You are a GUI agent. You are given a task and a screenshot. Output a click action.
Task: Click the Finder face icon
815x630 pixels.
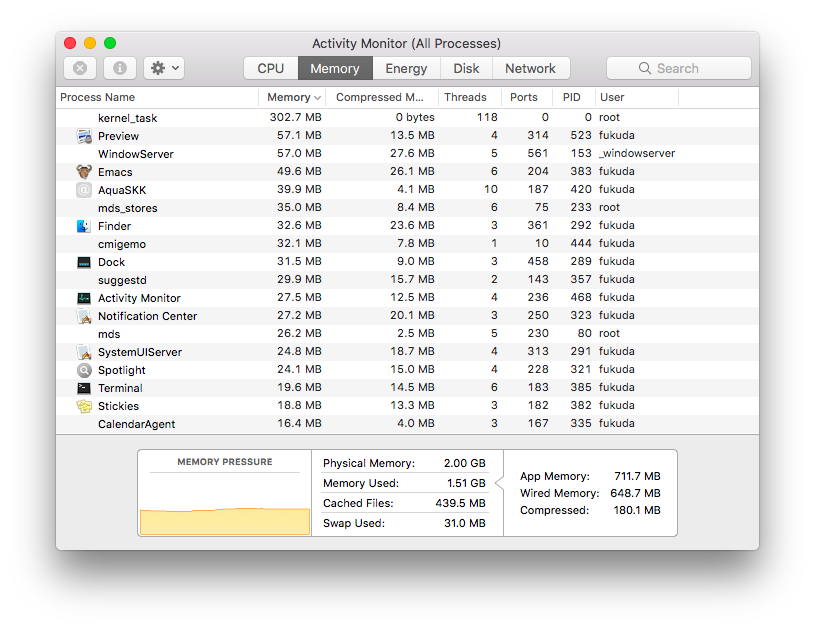click(84, 226)
